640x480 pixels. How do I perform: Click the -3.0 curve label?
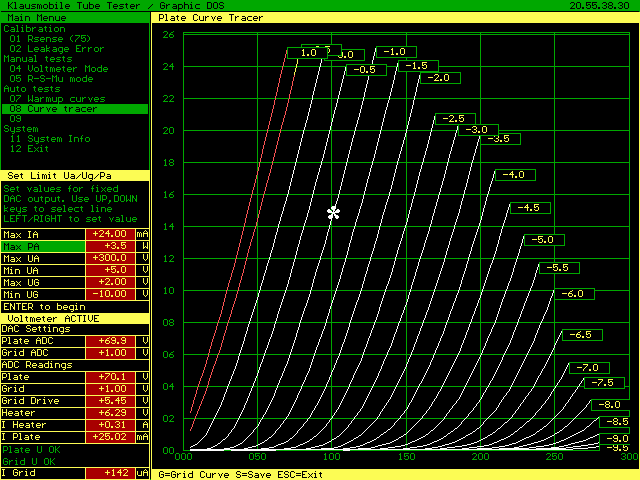point(478,130)
